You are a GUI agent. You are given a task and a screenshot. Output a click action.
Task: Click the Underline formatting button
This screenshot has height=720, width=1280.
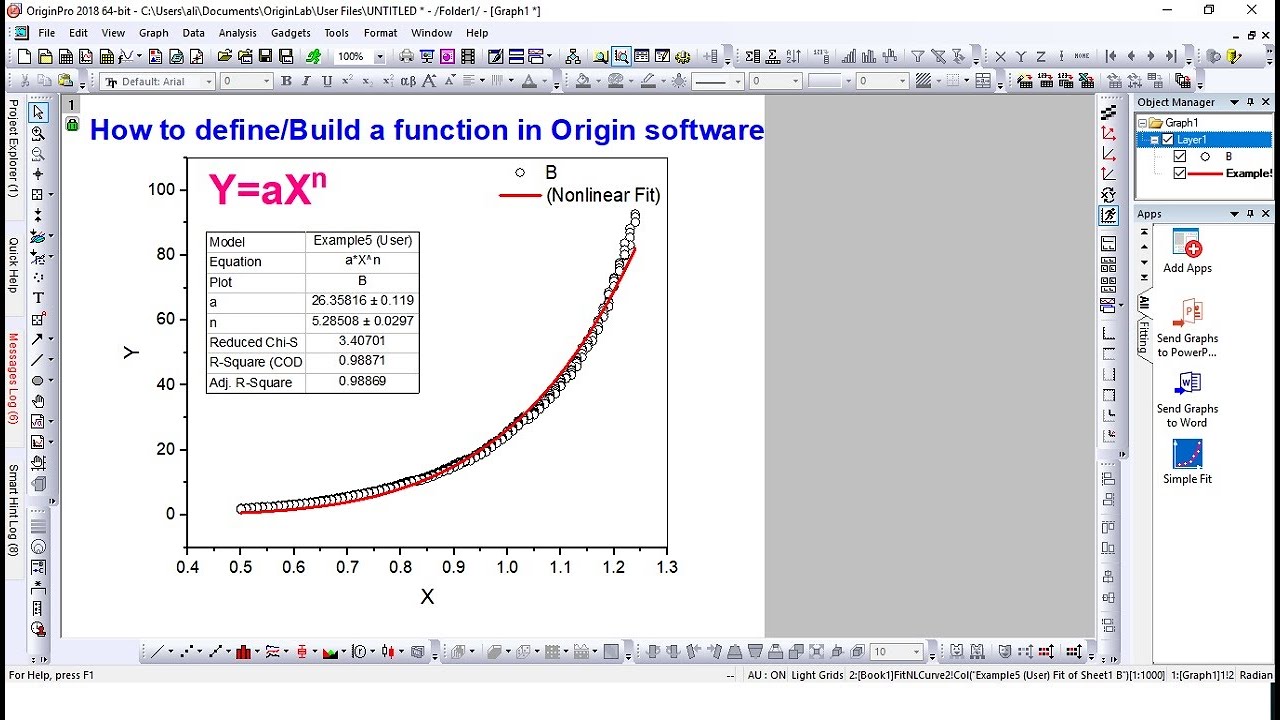(327, 81)
